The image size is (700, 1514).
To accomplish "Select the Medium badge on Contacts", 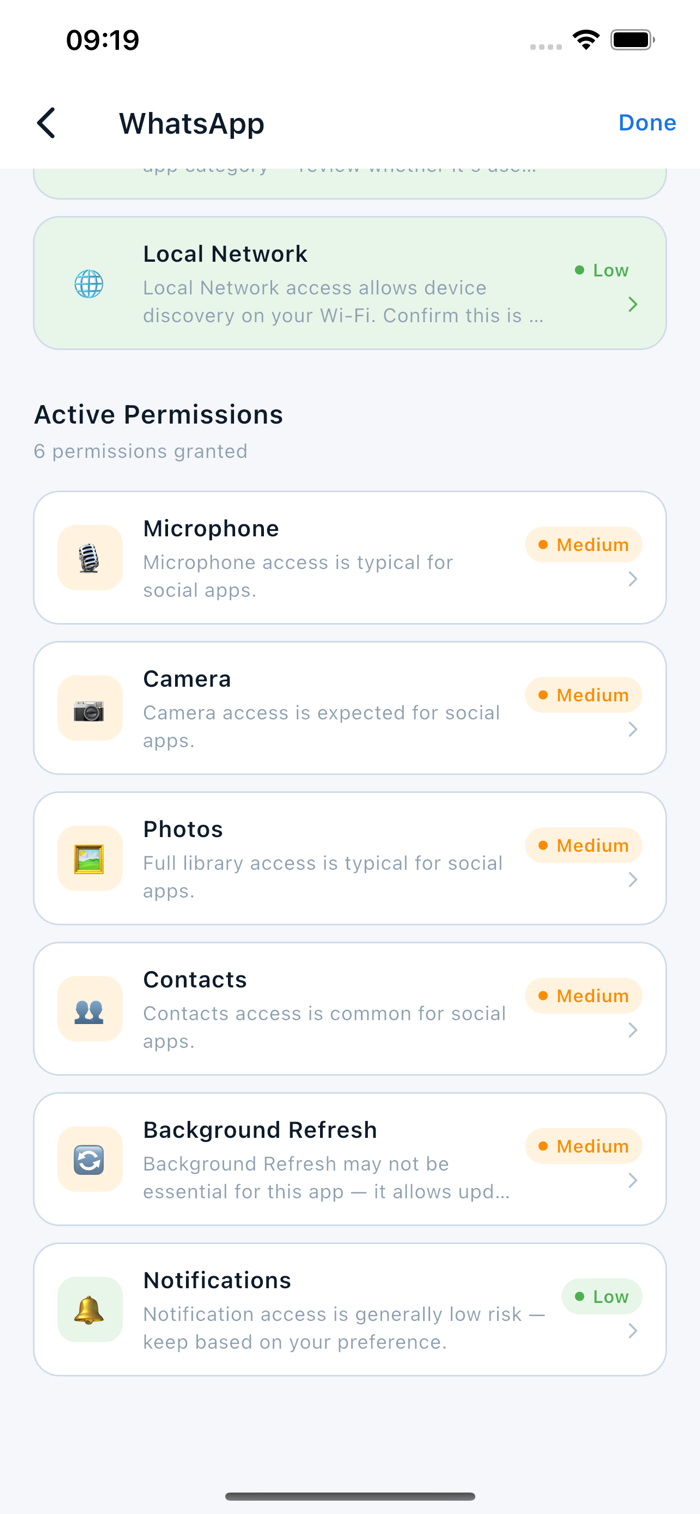I will tap(584, 996).
